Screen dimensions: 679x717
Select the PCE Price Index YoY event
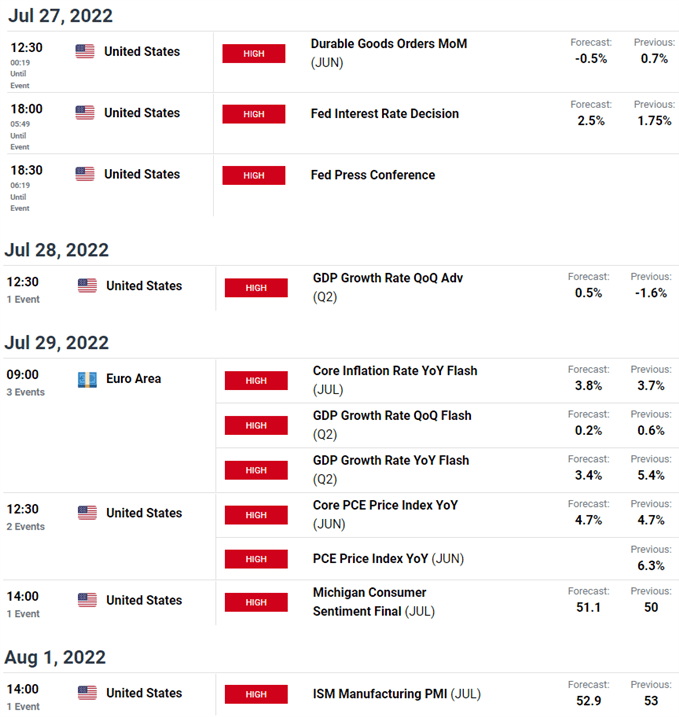[x=387, y=558]
